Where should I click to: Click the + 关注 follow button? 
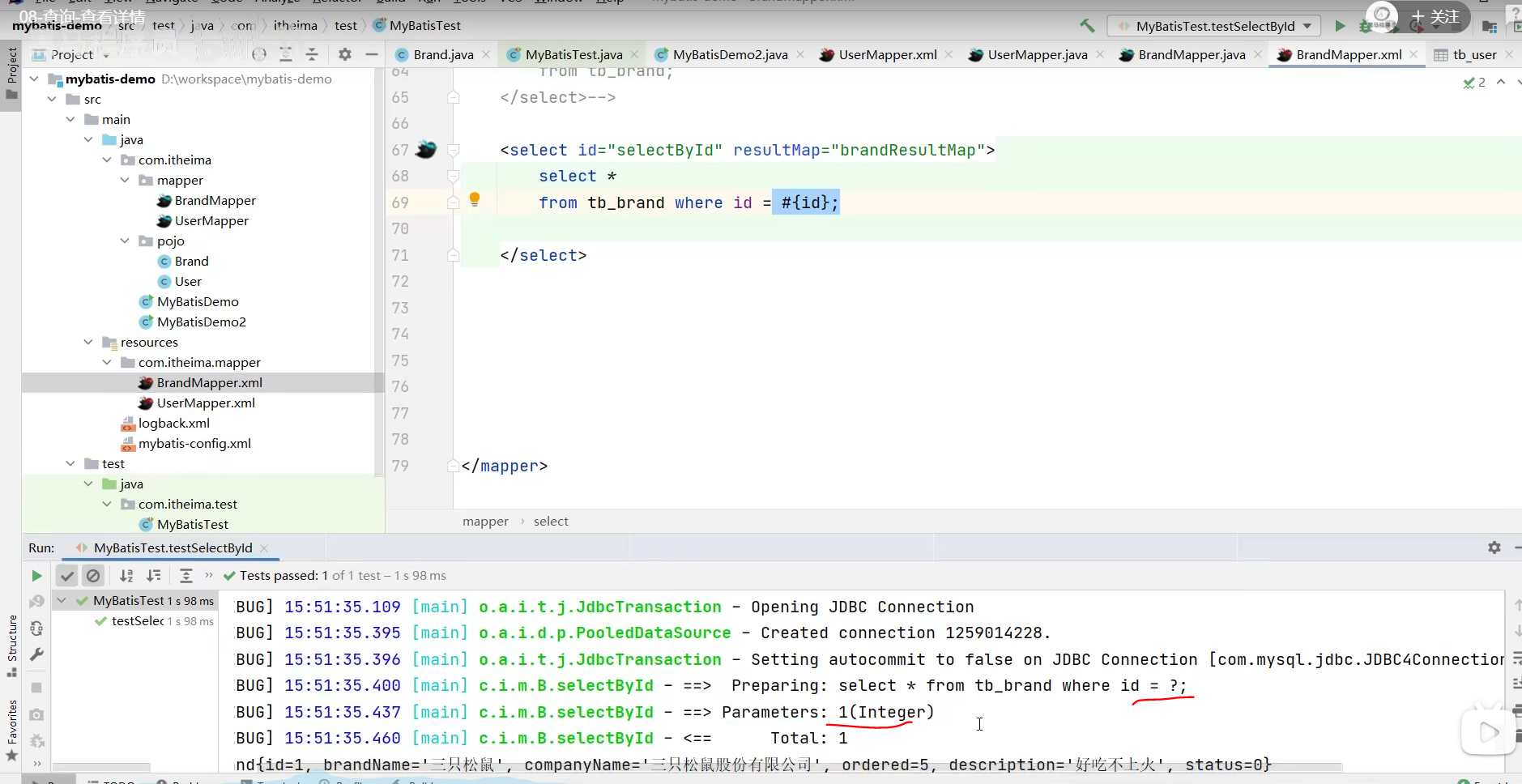pyautogui.click(x=1435, y=17)
